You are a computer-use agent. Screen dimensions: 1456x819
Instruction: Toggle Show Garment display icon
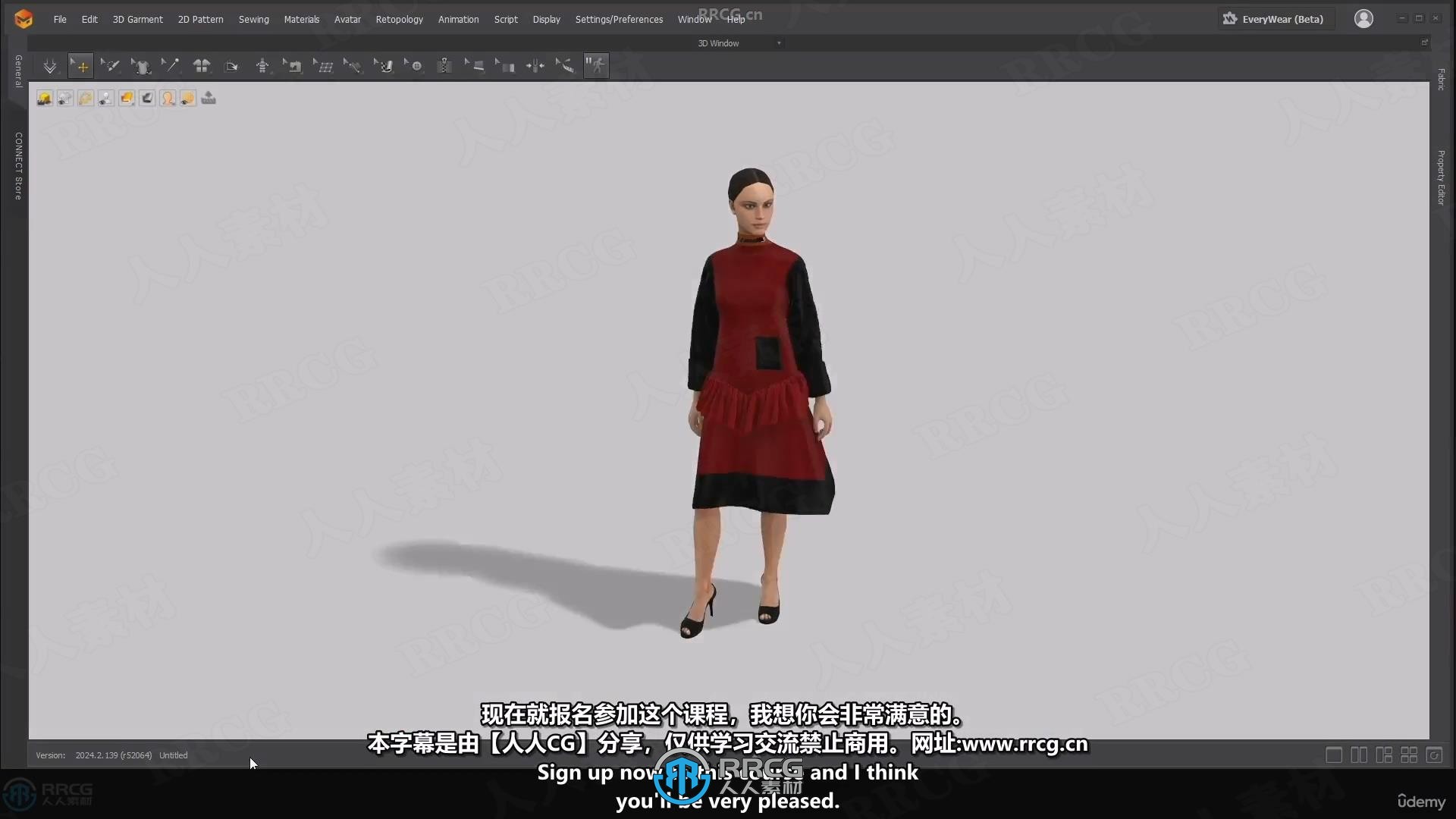click(45, 98)
